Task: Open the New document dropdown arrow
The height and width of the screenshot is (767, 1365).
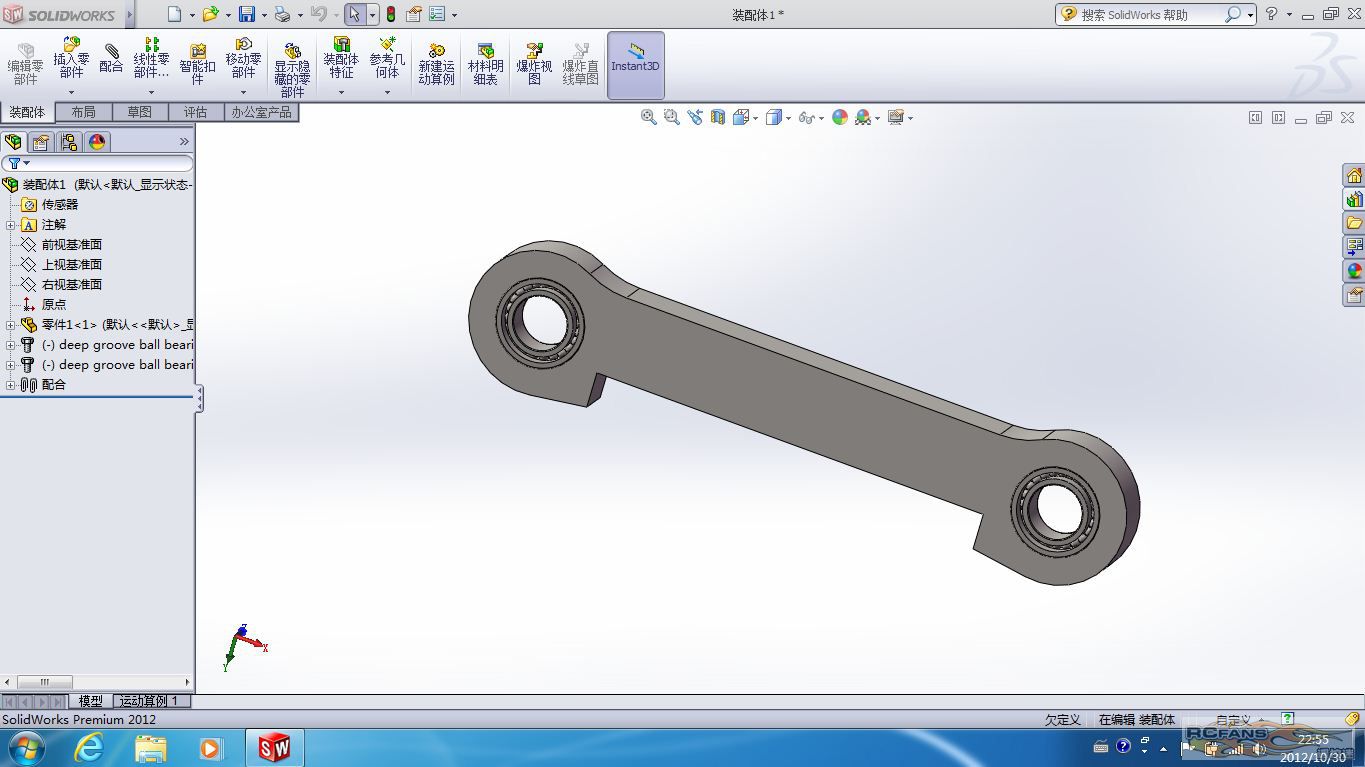Action: pos(192,15)
